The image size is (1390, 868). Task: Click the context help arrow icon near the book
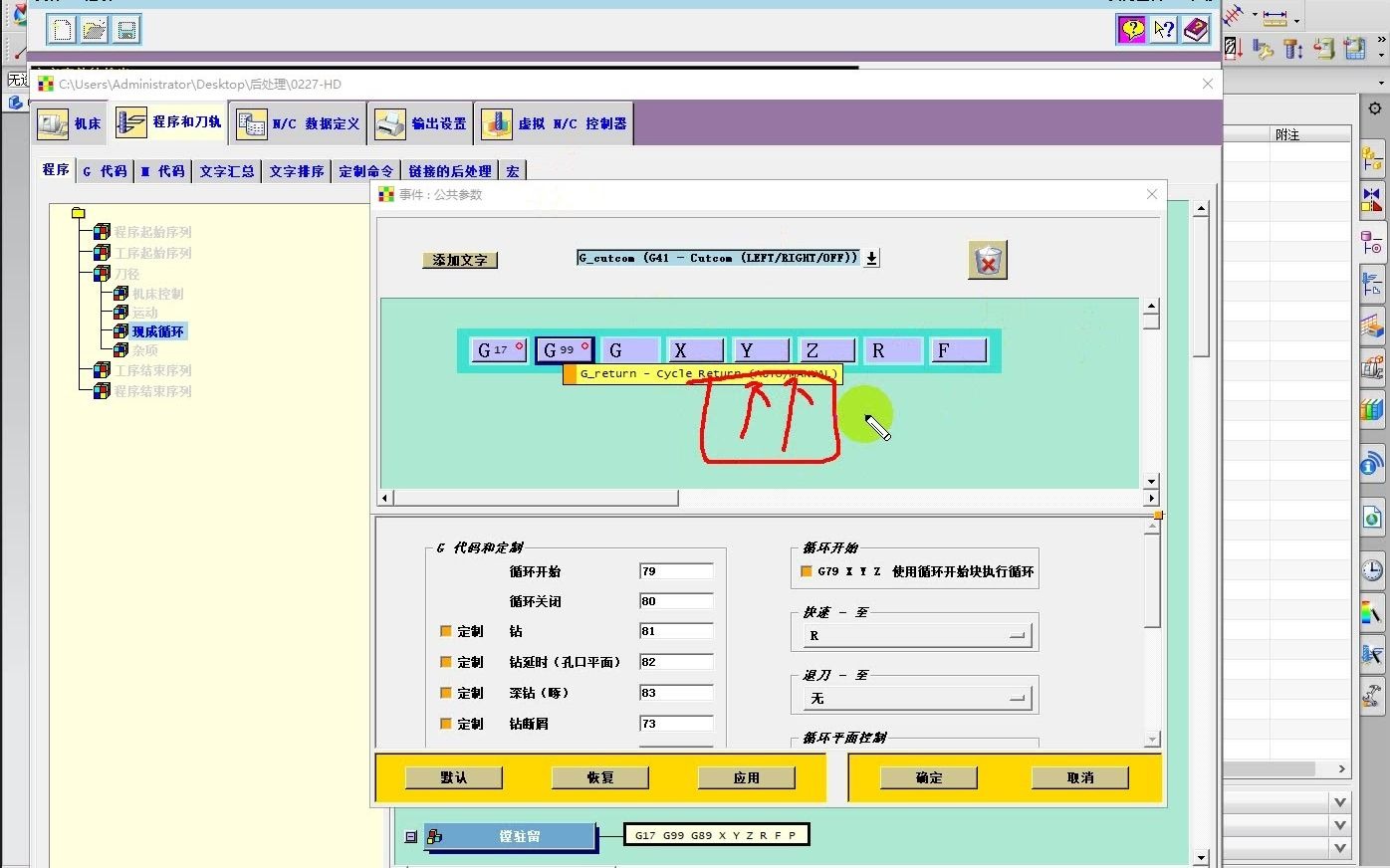pyautogui.click(x=1163, y=29)
